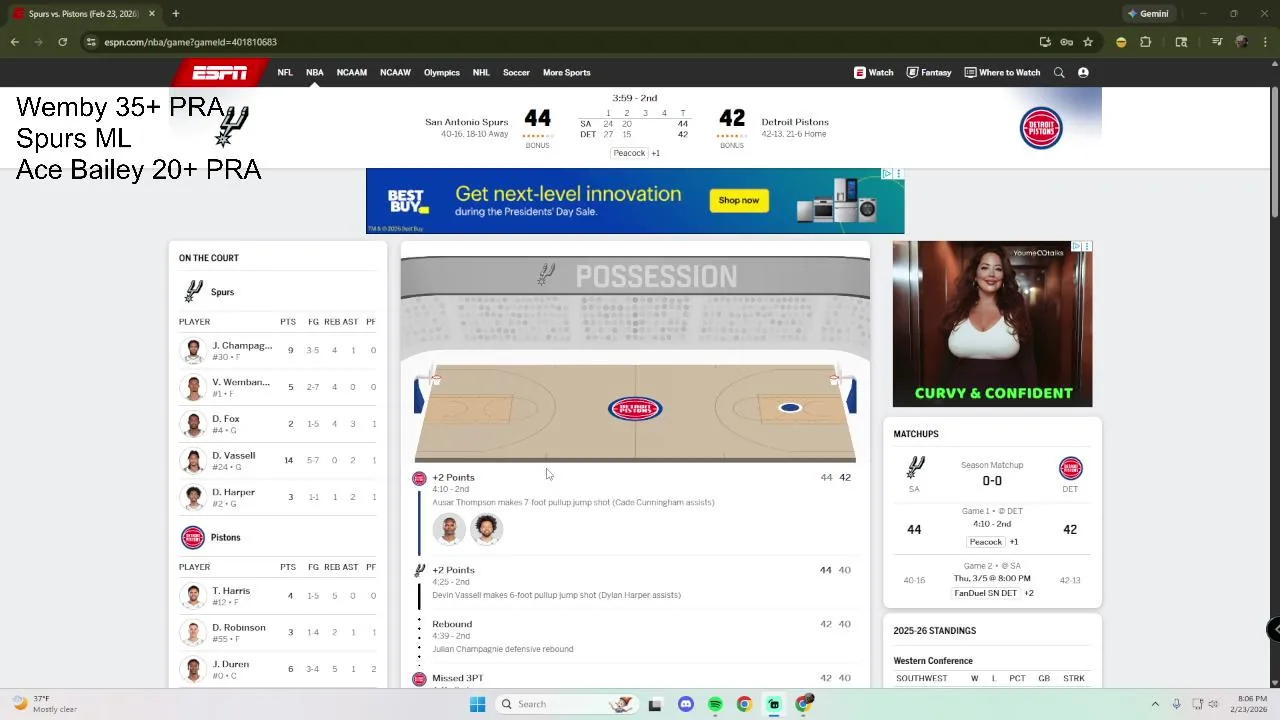
Task: Open the Soccer menu
Action: 516,72
